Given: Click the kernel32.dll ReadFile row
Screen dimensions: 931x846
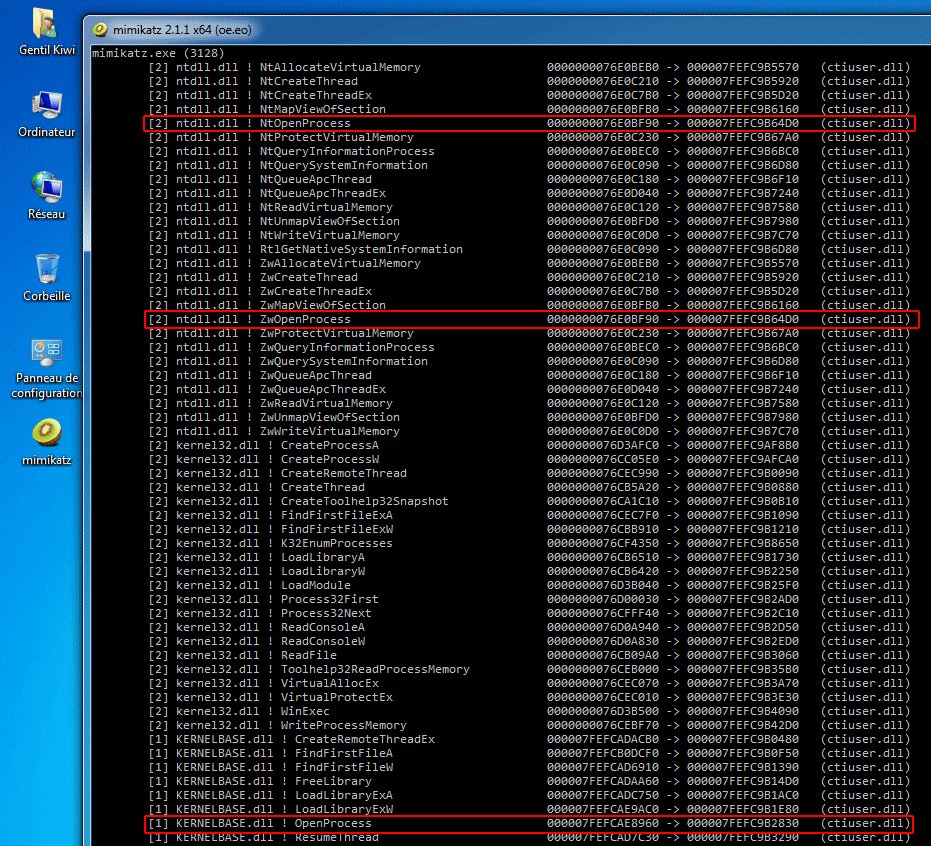Looking at the screenshot, I should pyautogui.click(x=528, y=655).
